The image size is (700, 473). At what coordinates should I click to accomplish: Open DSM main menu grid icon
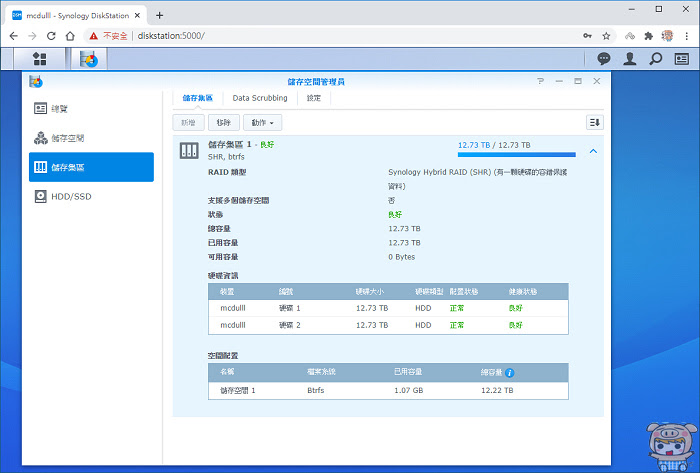click(x=39, y=58)
